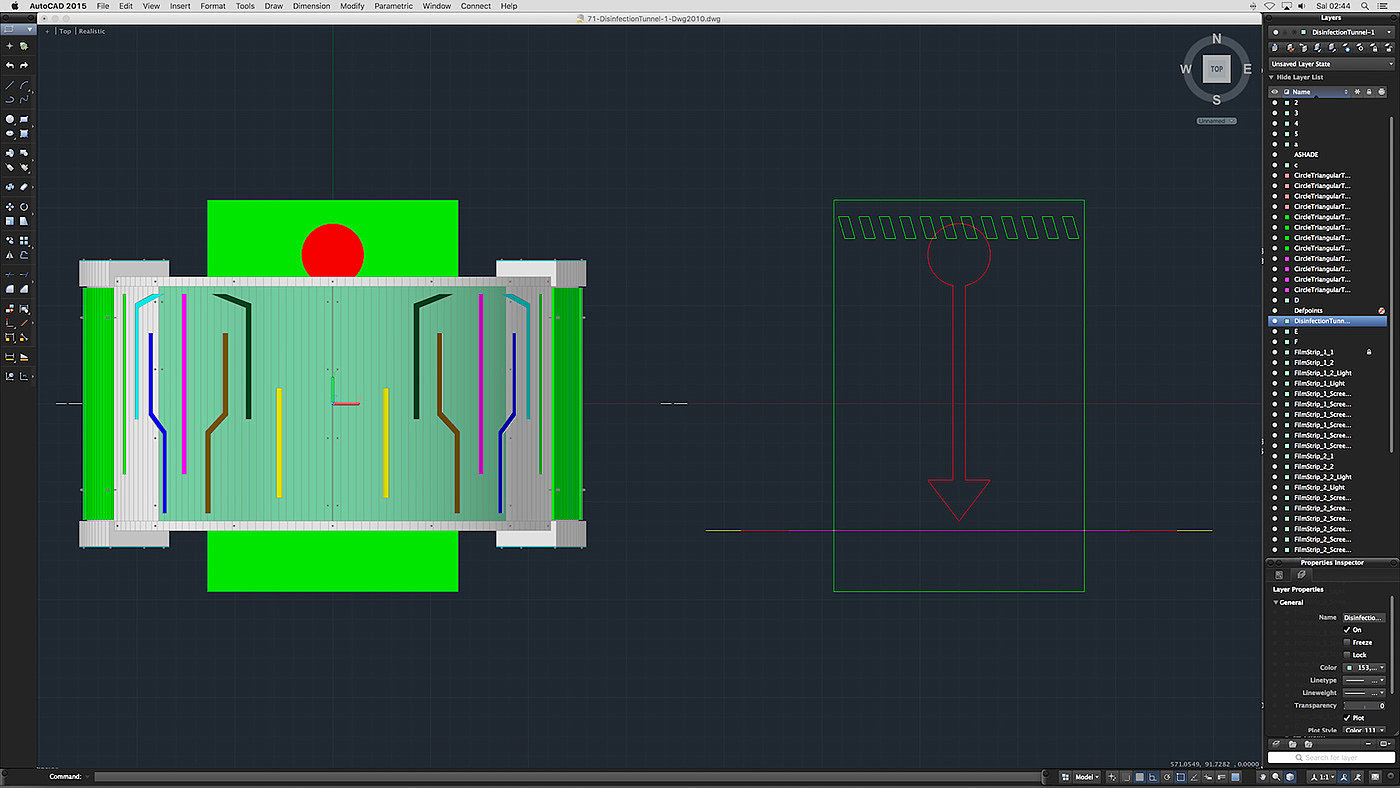Enable the Lock checkbox in Layer Properties
Viewport: 1400px width, 788px height.
click(x=1347, y=655)
